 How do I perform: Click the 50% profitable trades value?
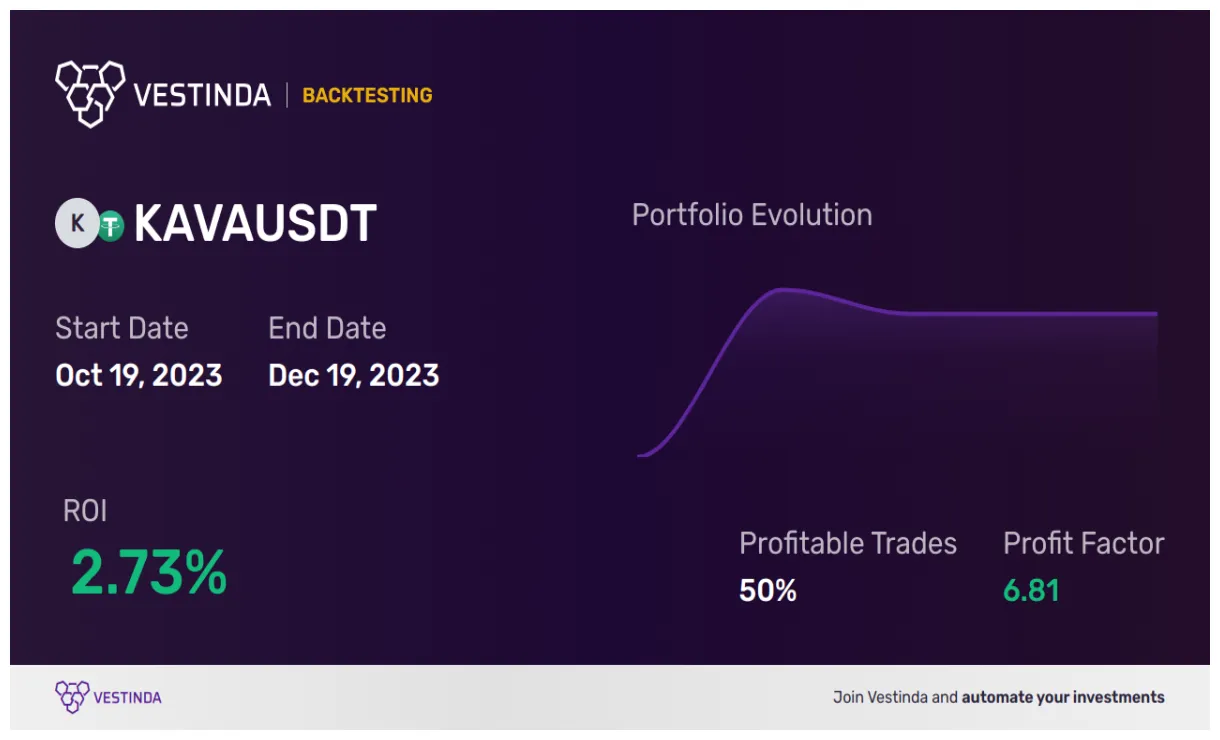tap(768, 591)
